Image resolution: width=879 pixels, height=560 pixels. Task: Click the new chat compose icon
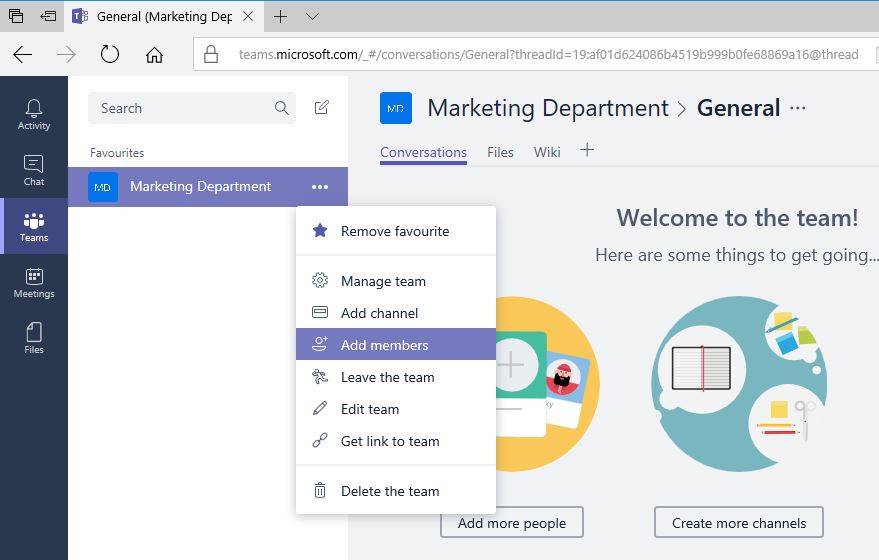pos(322,108)
